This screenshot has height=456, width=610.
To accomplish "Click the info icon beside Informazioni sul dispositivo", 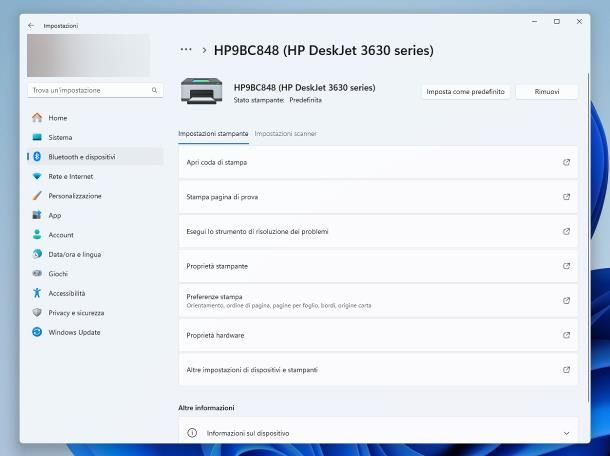I will (x=192, y=433).
